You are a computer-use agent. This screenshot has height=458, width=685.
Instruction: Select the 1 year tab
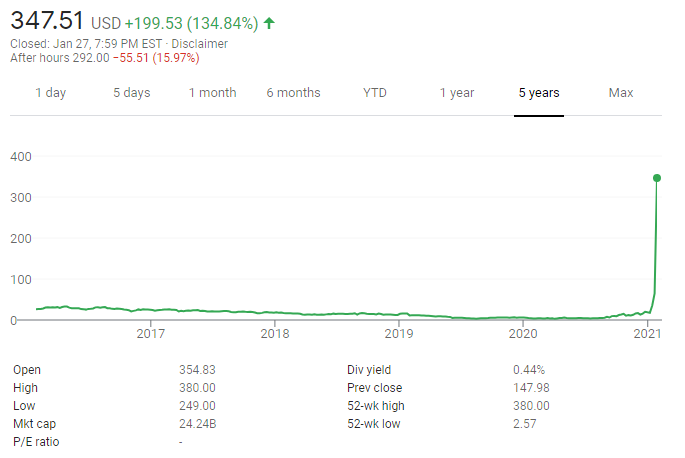point(457,93)
